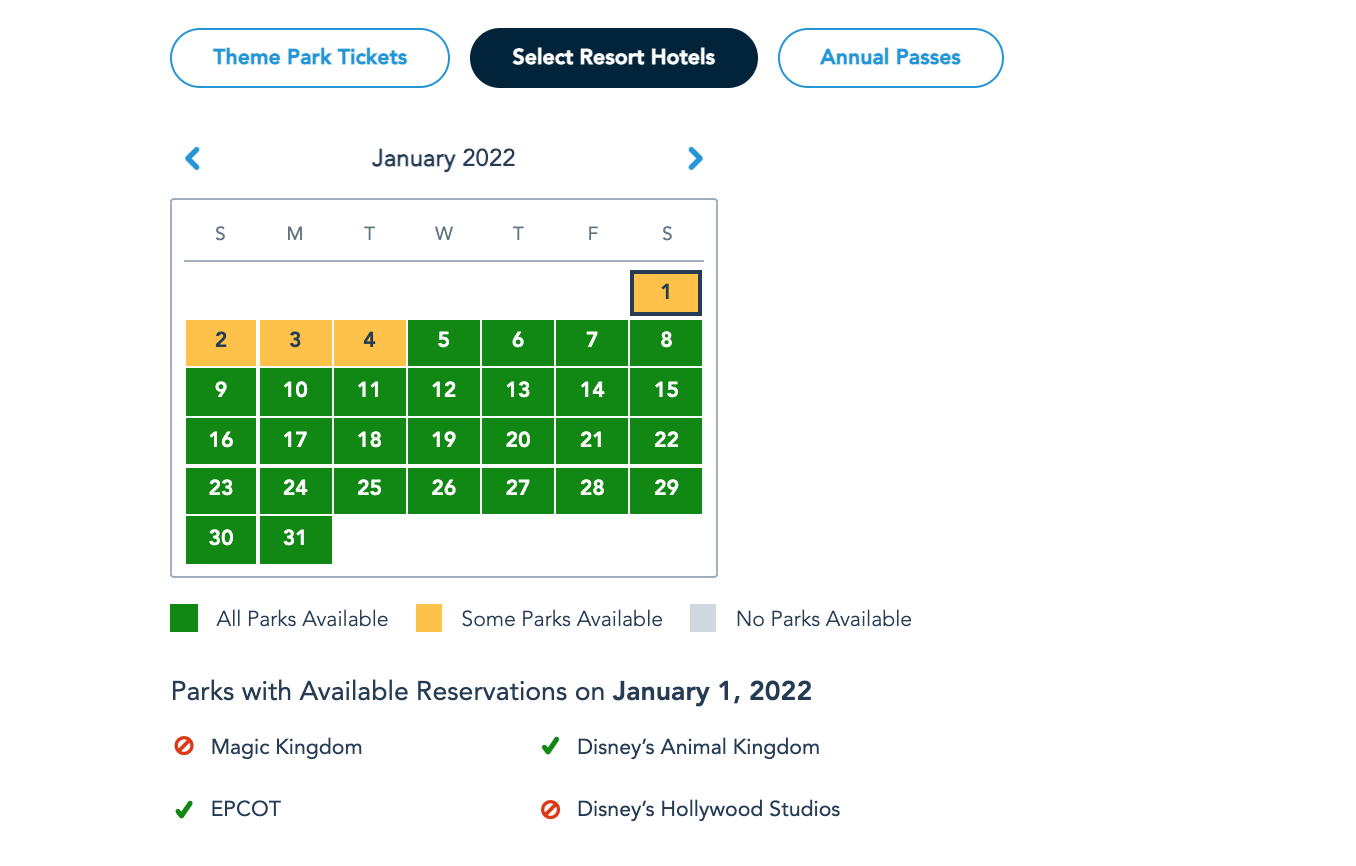This screenshot has height=866, width=1356.
Task: Click yellow Some Parks Available swatch
Action: 429,618
